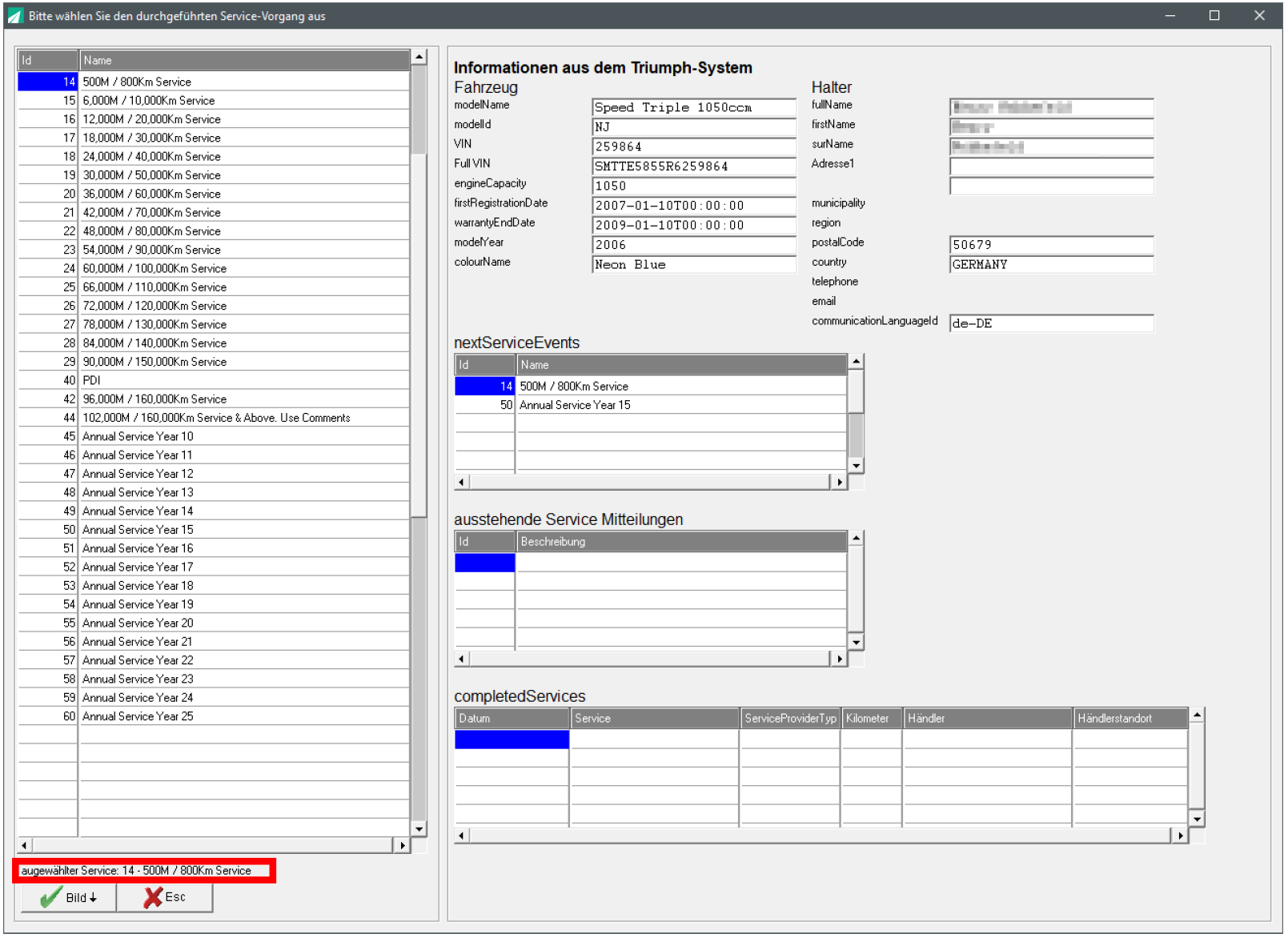Cancel with the red X Esc button
Screen dimensions: 1288x938
click(165, 897)
